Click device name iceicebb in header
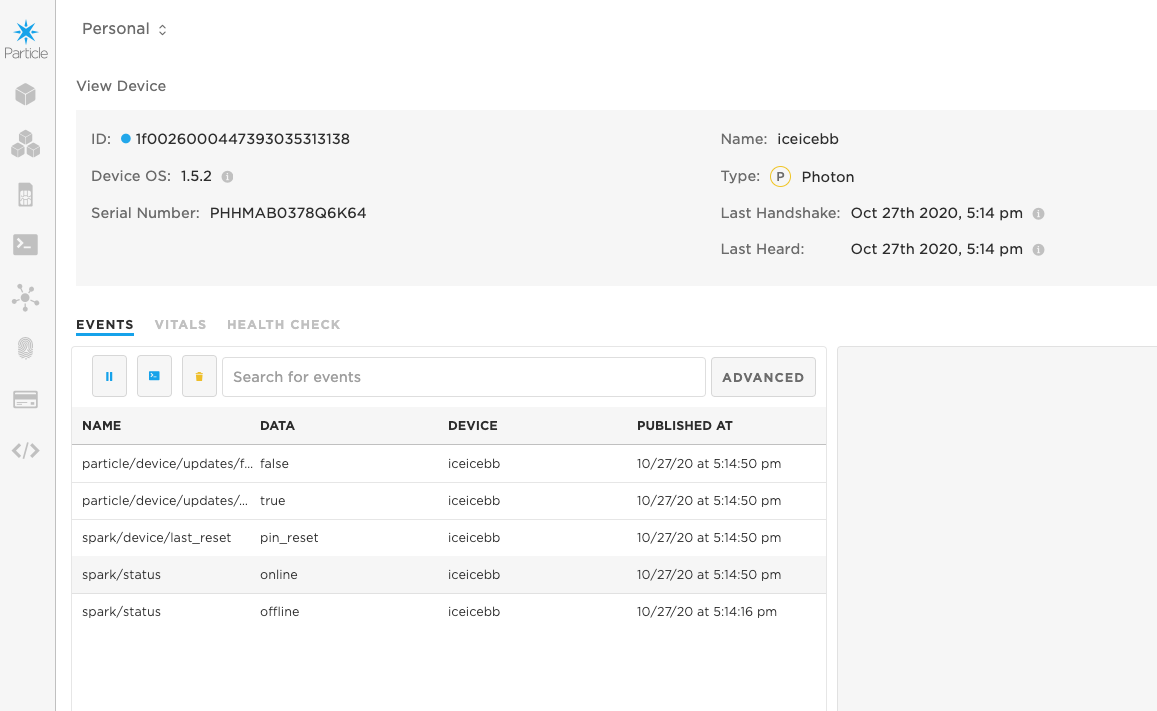This screenshot has height=711, width=1157. [x=808, y=139]
